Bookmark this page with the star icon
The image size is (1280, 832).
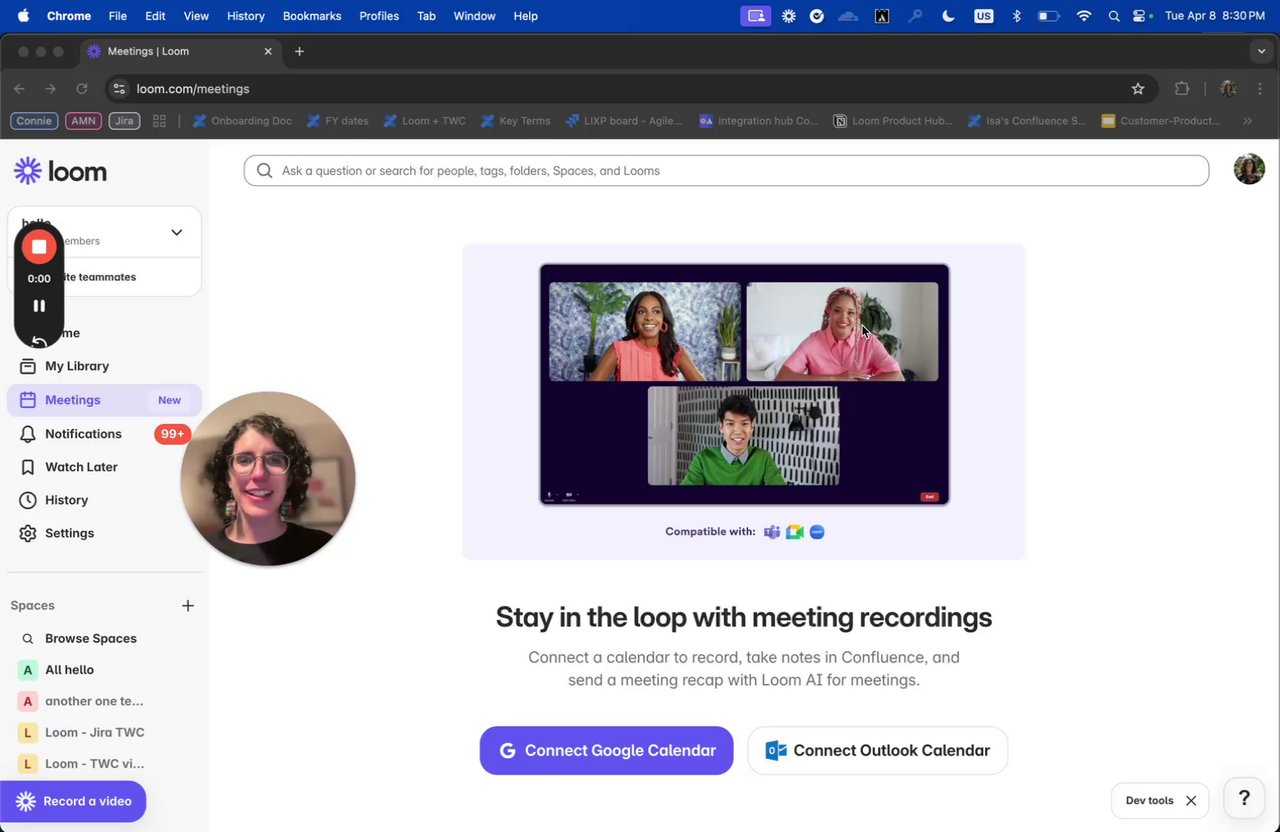point(1138,89)
